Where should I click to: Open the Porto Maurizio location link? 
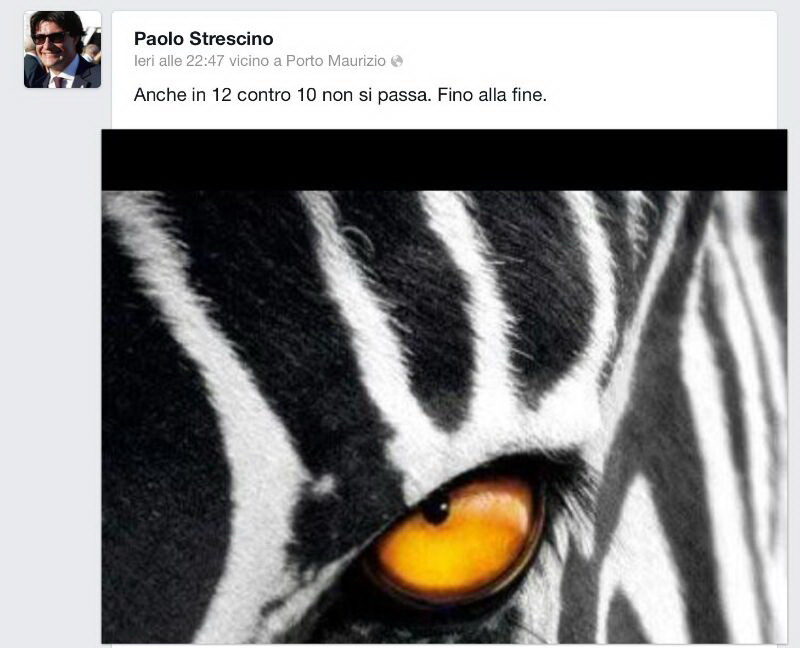(335, 61)
